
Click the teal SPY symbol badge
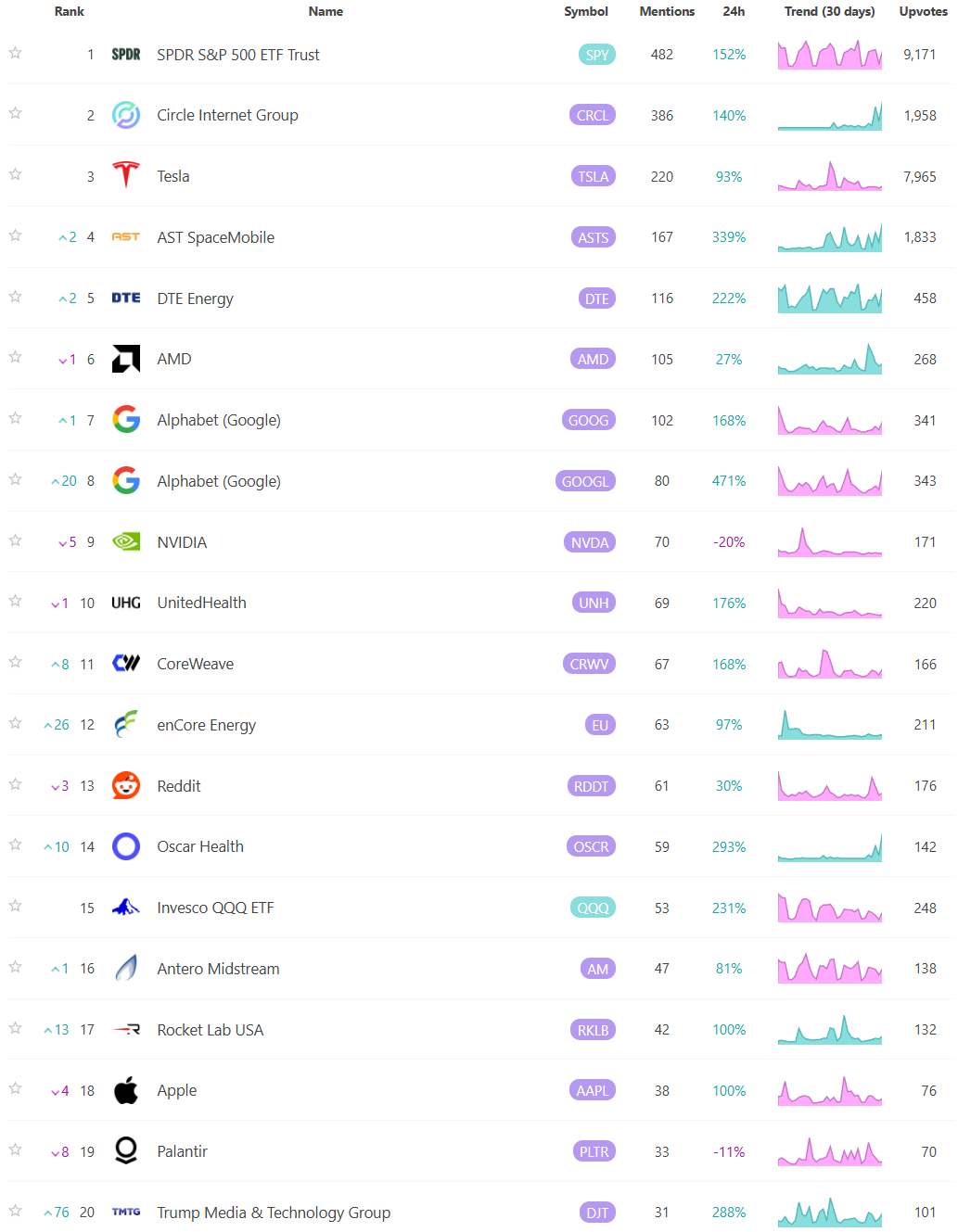596,55
